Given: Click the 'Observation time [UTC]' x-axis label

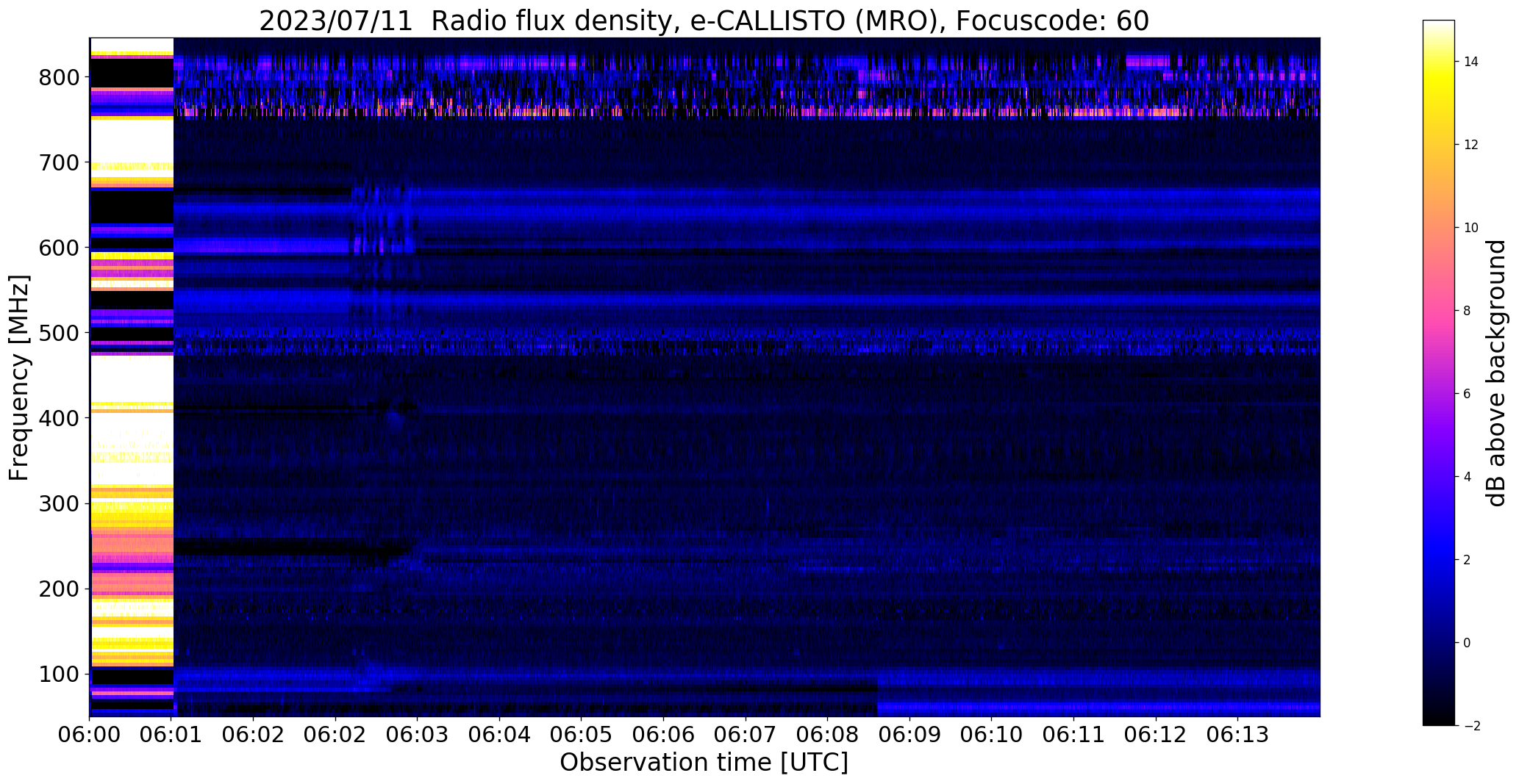Looking at the screenshot, I should [x=704, y=762].
